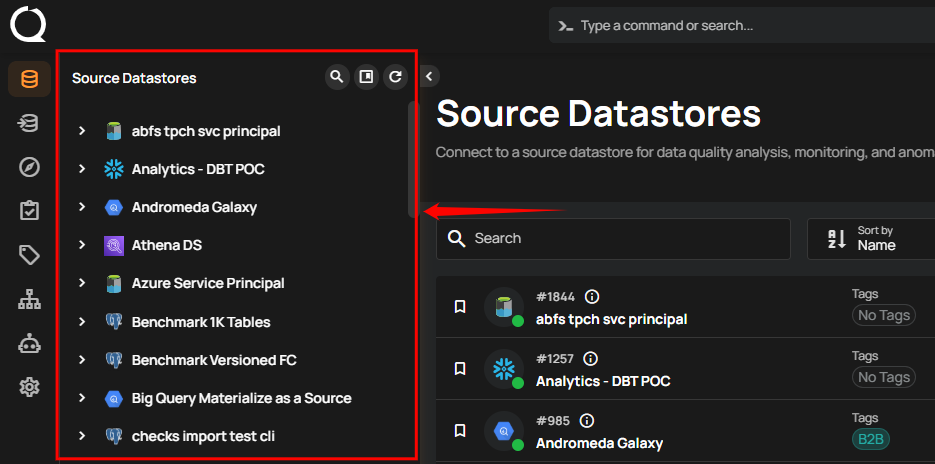Screen dimensions: 935x464
Task: Open the Sort by Name dropdown
Action: coord(872,239)
